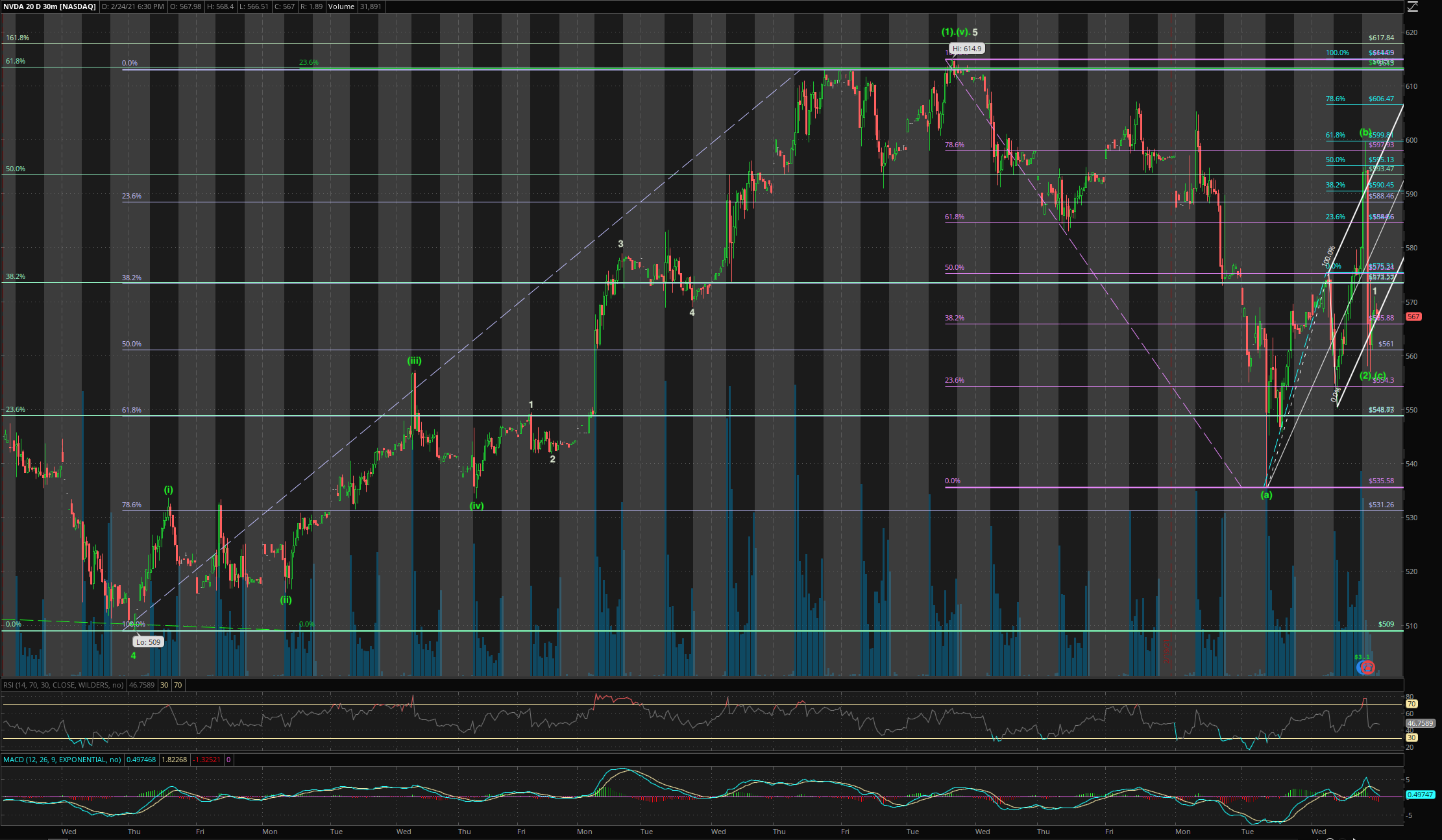Open the MACD study title settings
1442x840 pixels.
point(62,760)
